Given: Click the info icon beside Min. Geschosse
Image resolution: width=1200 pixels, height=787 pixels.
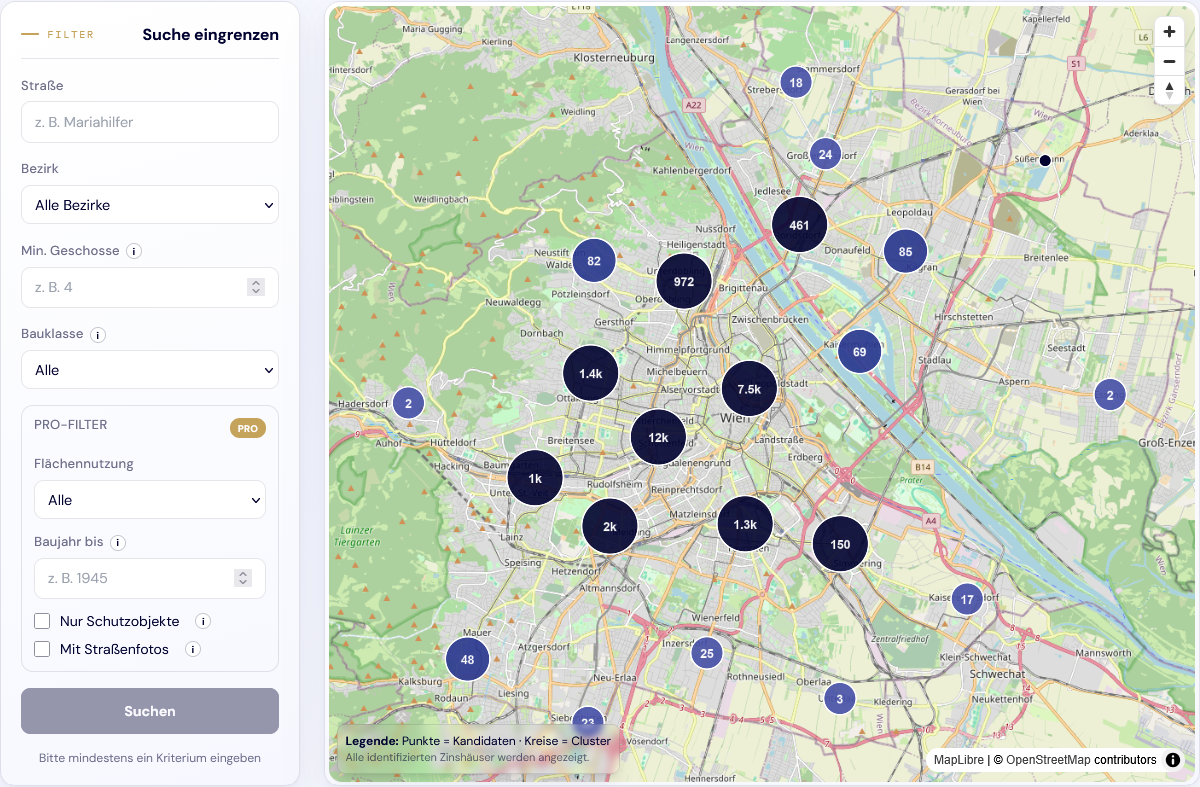Looking at the screenshot, I should coord(133,251).
